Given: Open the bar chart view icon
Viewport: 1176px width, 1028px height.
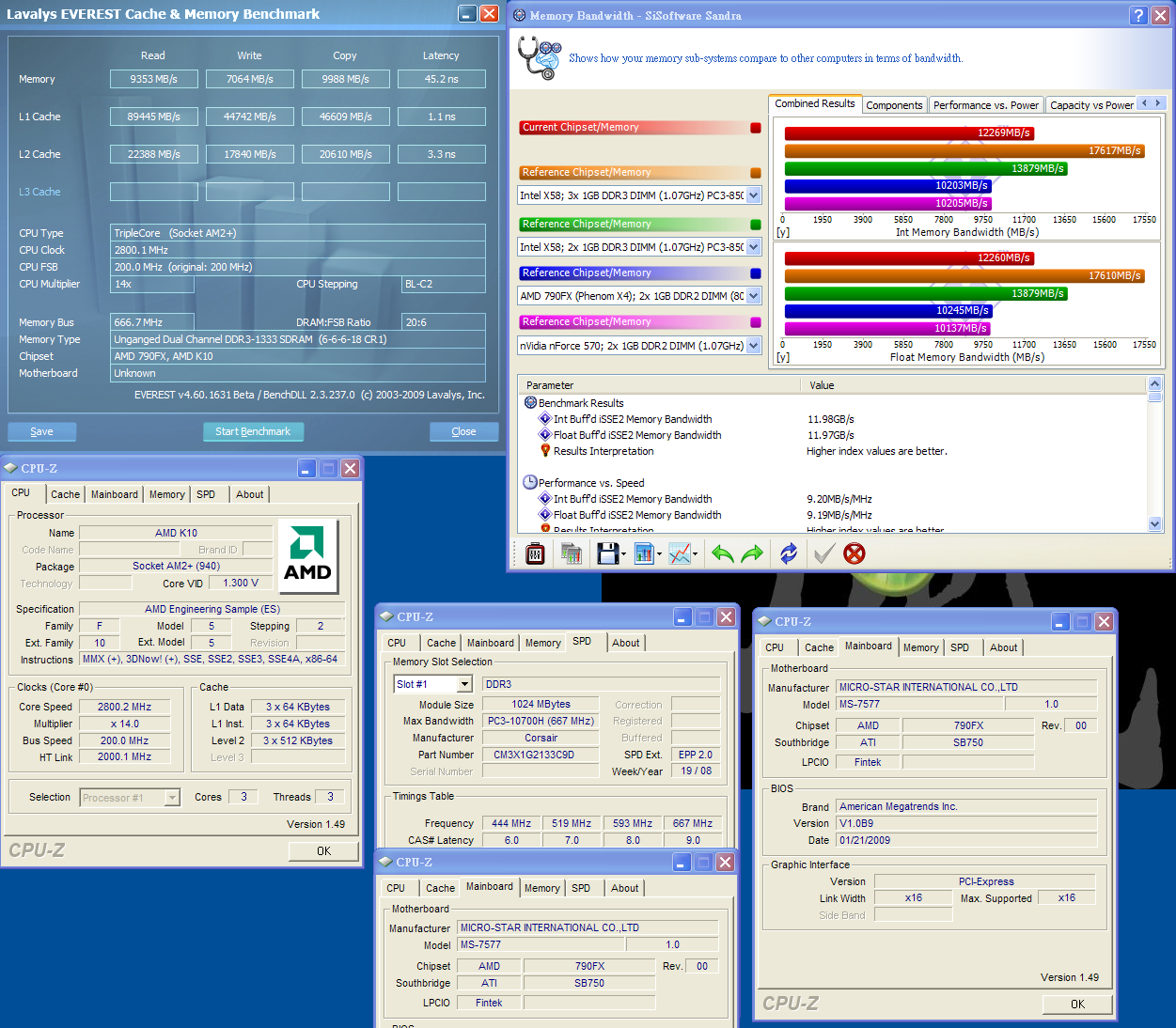Looking at the screenshot, I should (x=644, y=553).
